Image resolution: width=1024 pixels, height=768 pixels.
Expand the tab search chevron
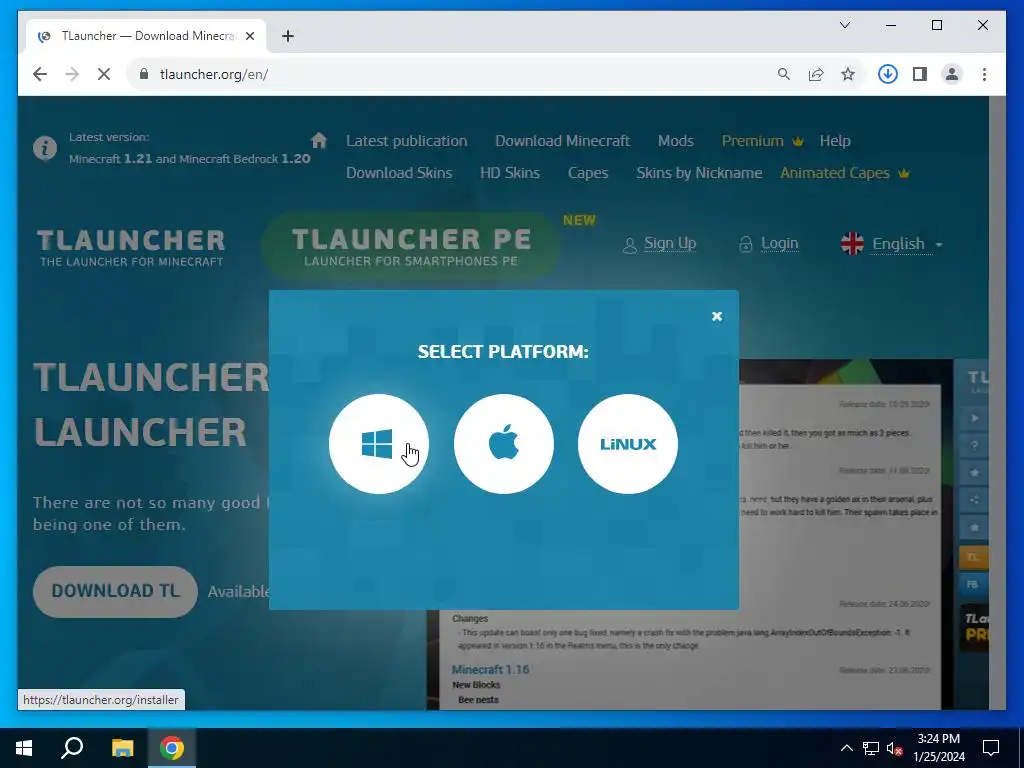click(844, 25)
